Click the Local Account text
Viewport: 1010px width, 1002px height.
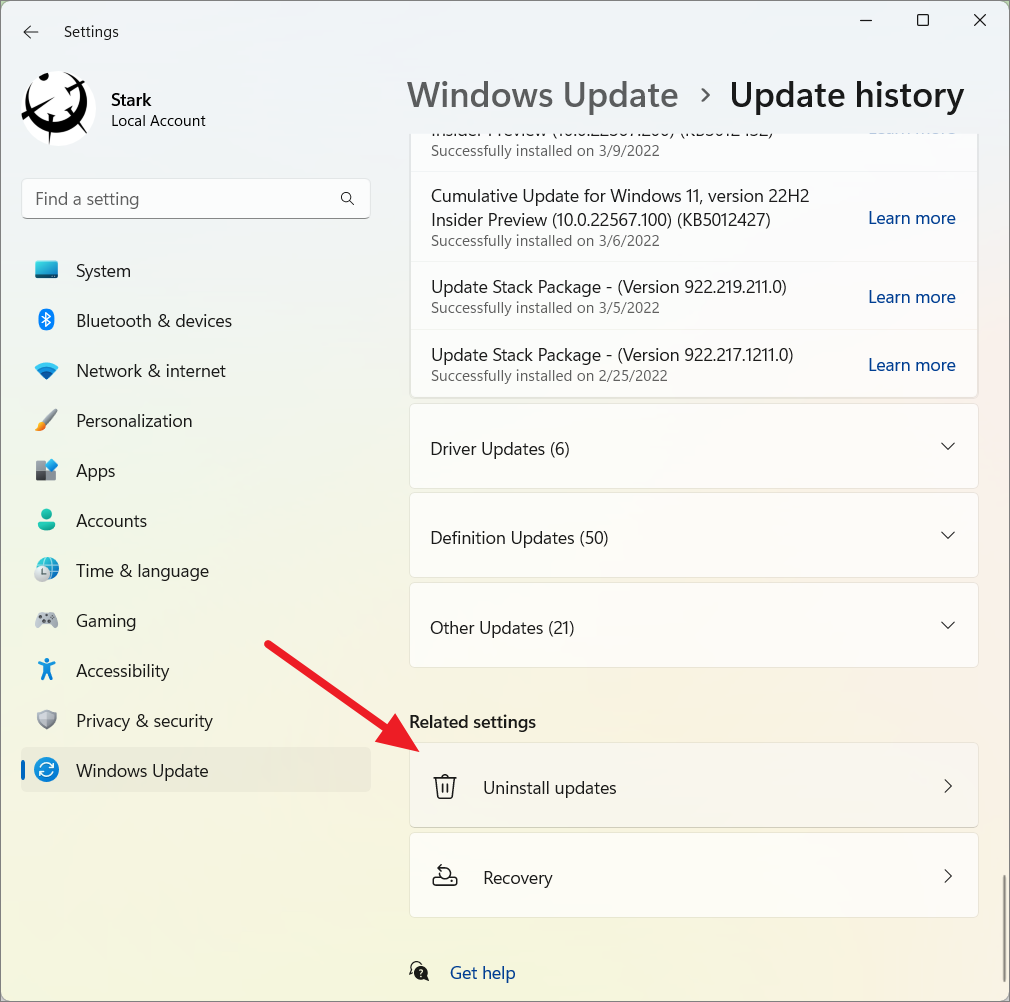[x=158, y=120]
